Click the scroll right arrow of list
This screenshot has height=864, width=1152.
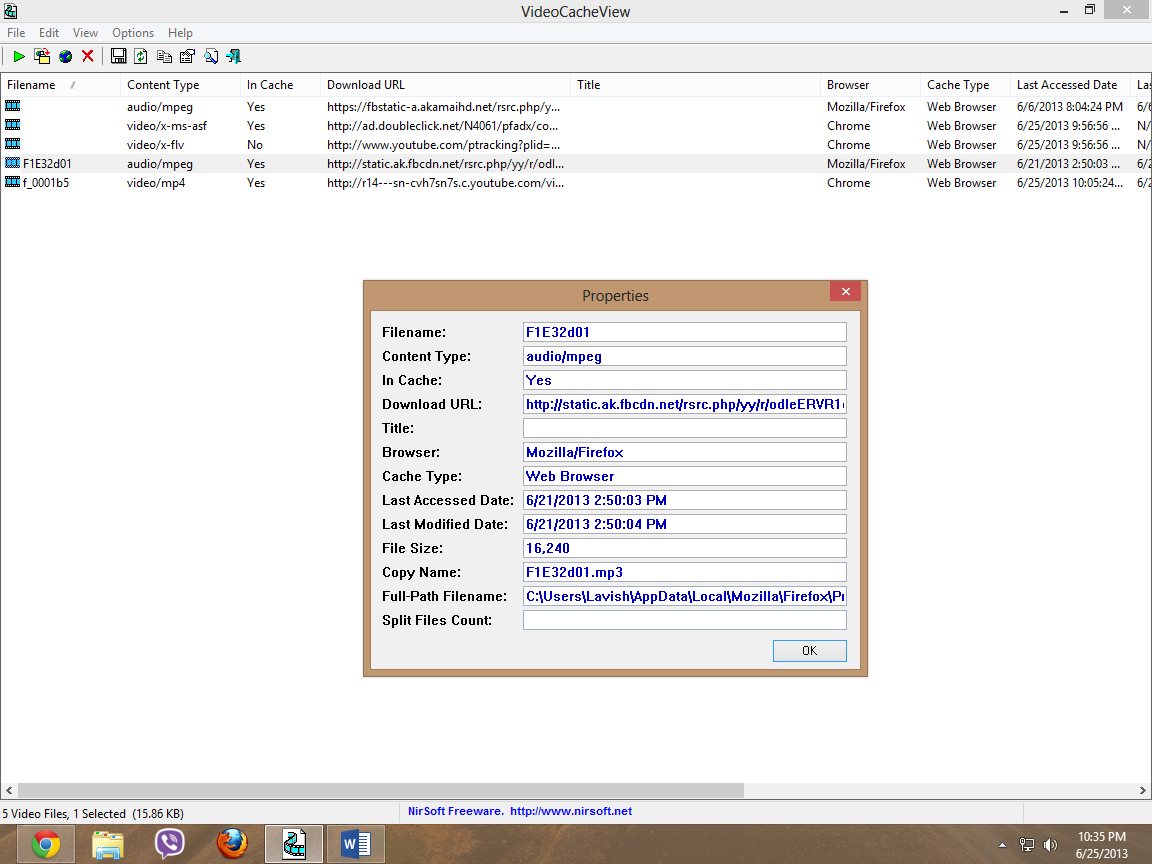point(1142,791)
